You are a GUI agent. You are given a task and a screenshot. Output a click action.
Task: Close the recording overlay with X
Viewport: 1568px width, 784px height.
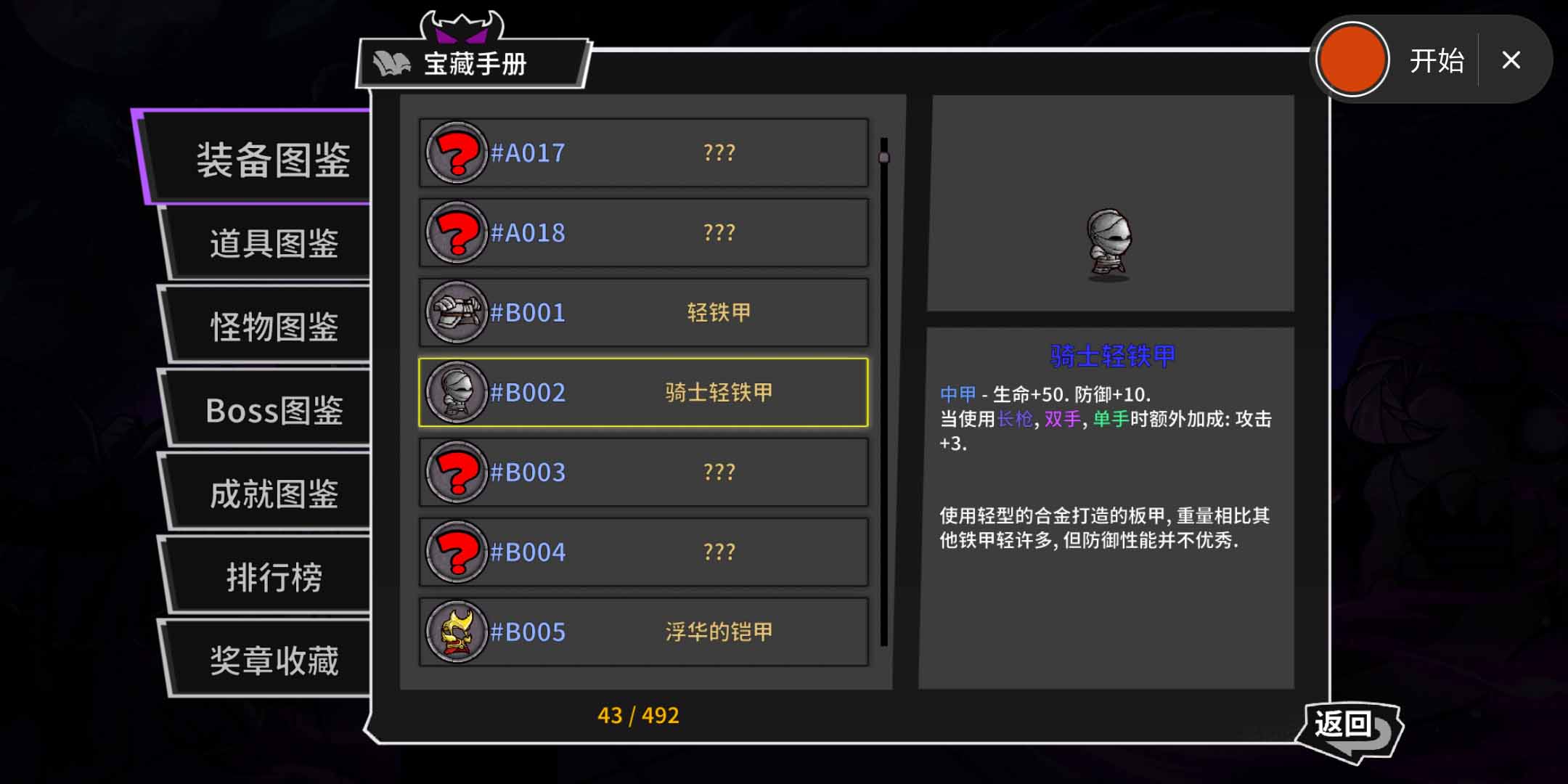1511,60
